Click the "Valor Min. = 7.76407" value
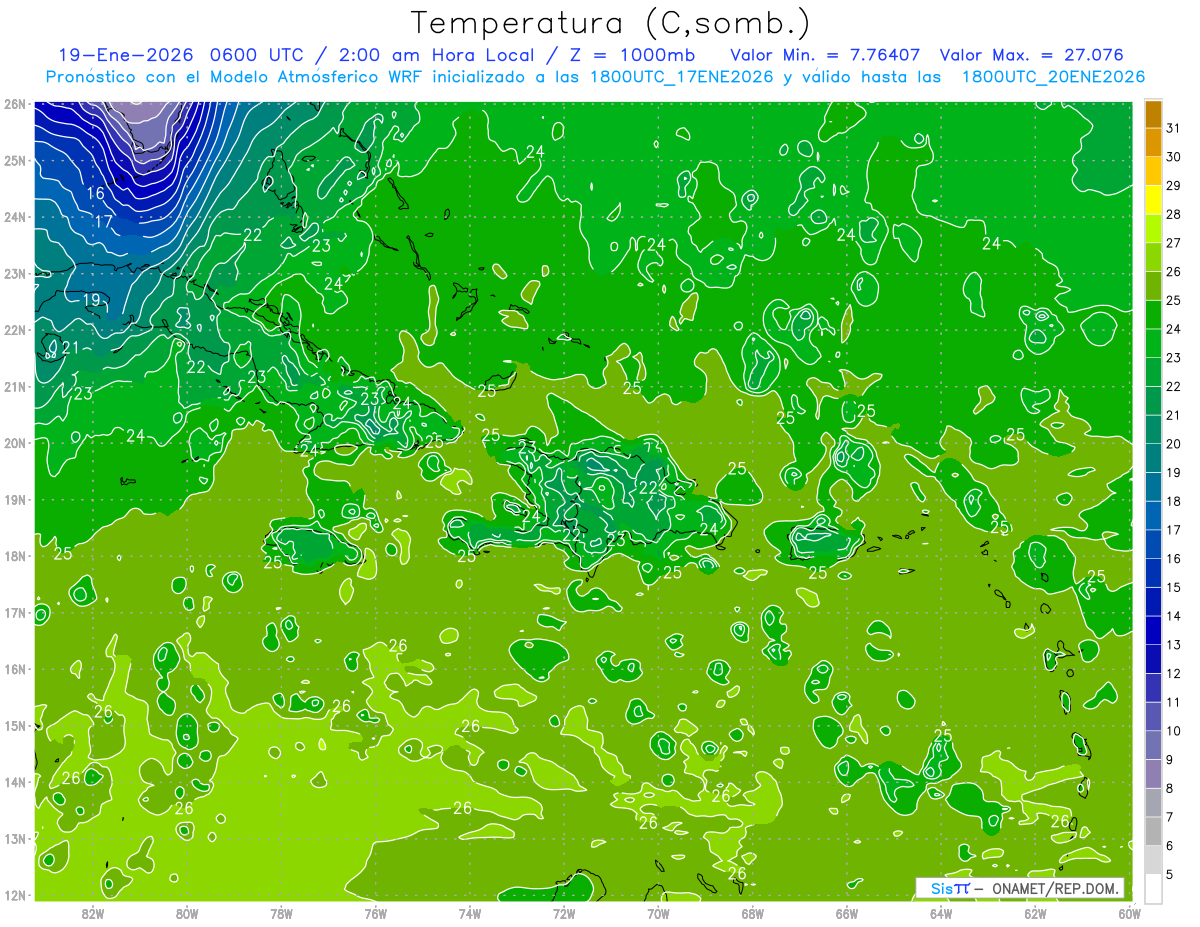Image resolution: width=1200 pixels, height=927 pixels. pos(825,55)
